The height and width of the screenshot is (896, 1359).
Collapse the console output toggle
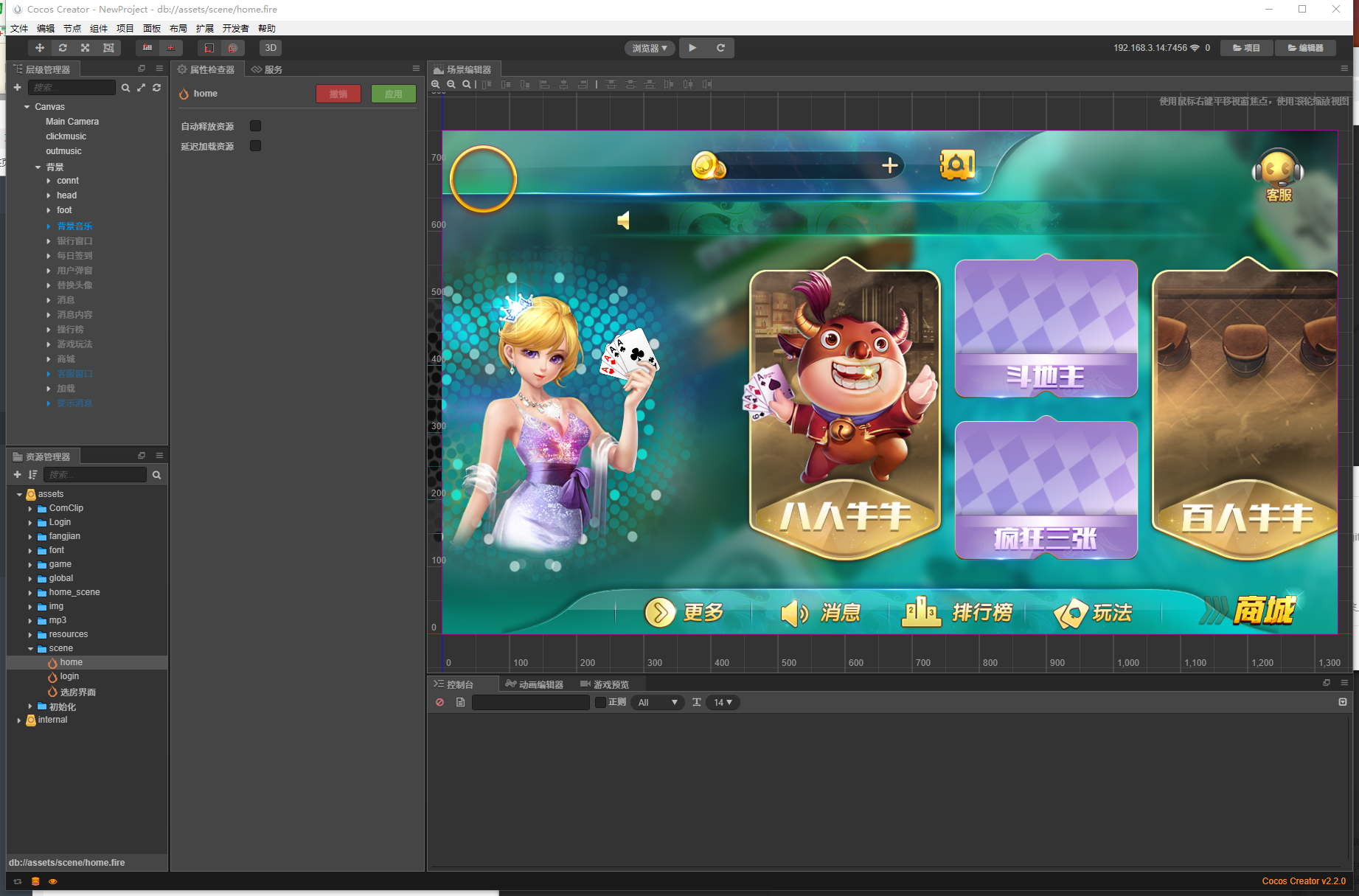(x=1343, y=702)
